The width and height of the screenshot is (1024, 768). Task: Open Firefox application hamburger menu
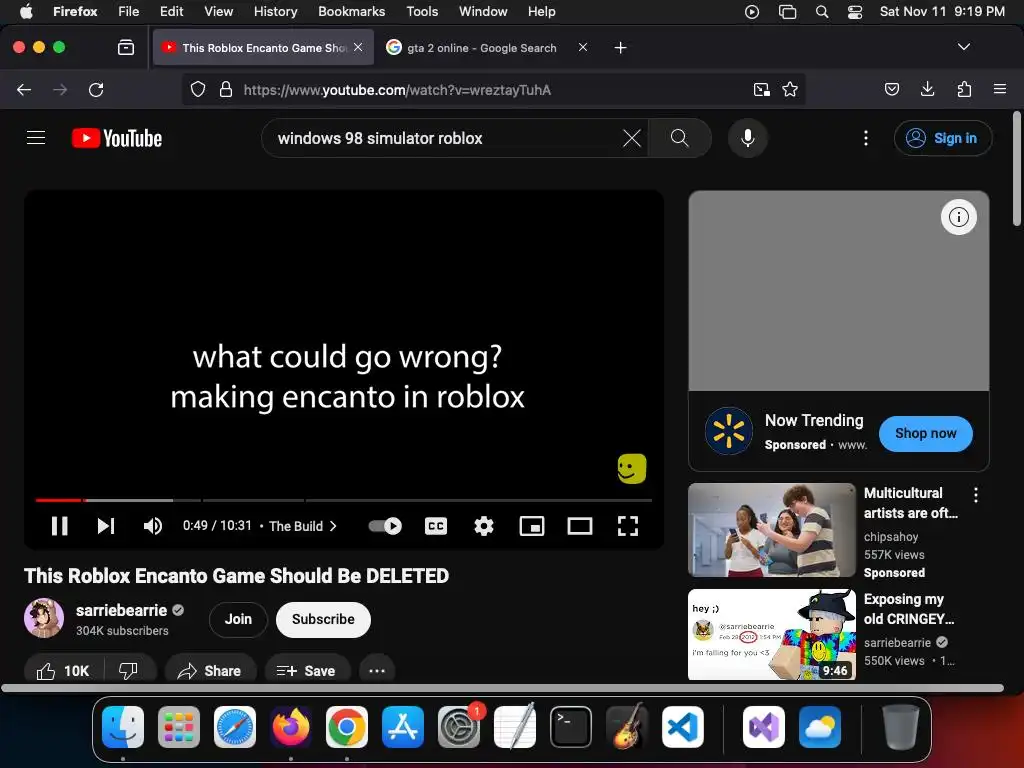pos(1000,89)
